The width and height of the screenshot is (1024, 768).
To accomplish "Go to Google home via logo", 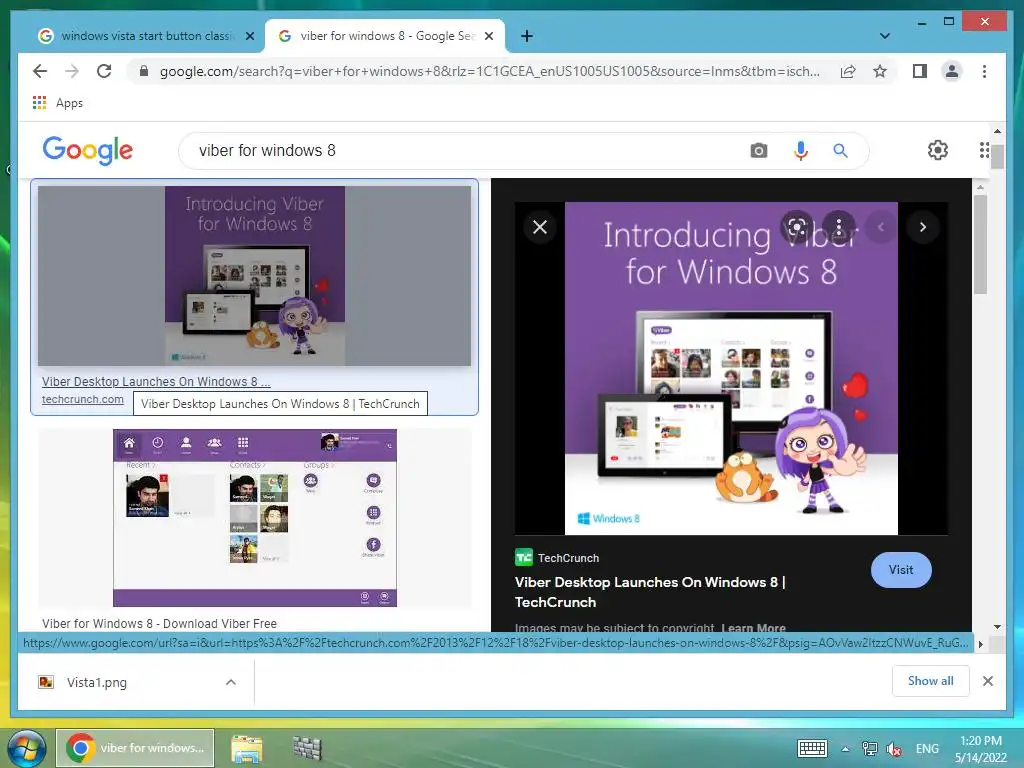I will pyautogui.click(x=88, y=151).
